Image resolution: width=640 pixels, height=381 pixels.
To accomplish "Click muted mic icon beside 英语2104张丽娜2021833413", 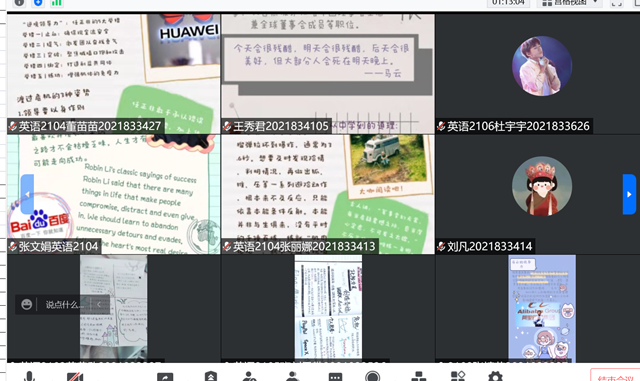I will coord(227,246).
